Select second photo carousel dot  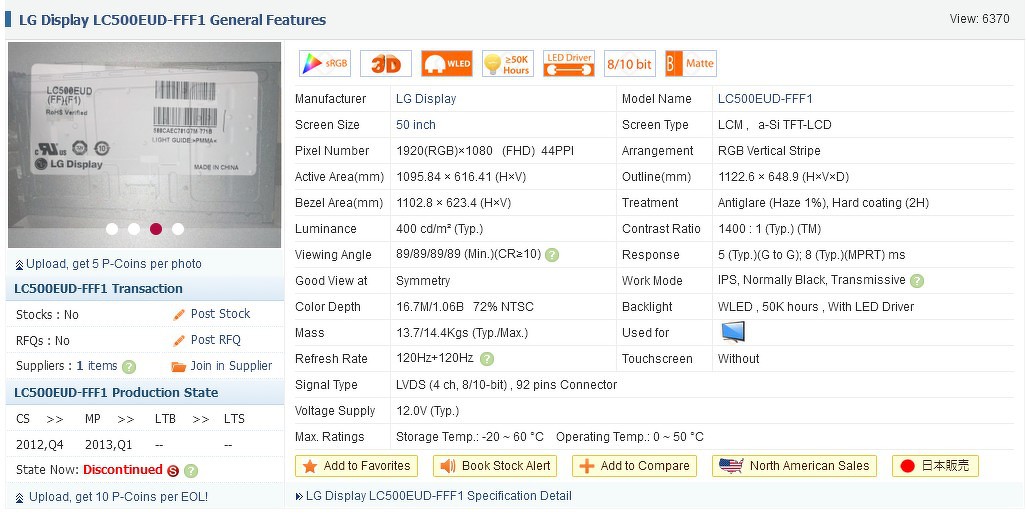[x=134, y=229]
